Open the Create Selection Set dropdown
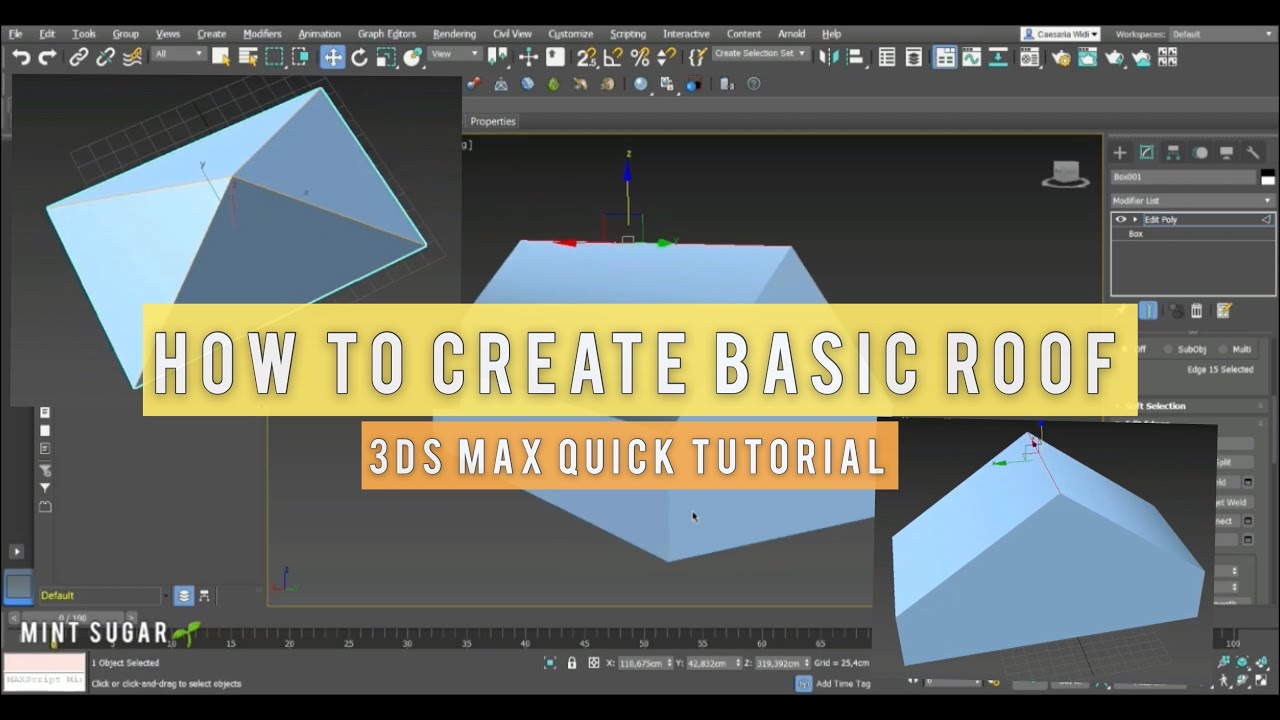Screen dimensions: 1280x720 point(761,53)
